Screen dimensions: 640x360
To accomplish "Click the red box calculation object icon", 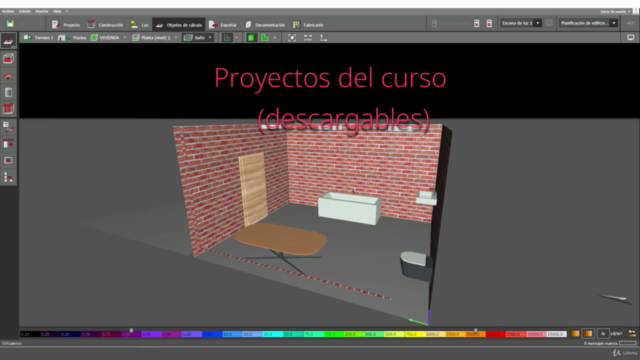I will pos(9,59).
